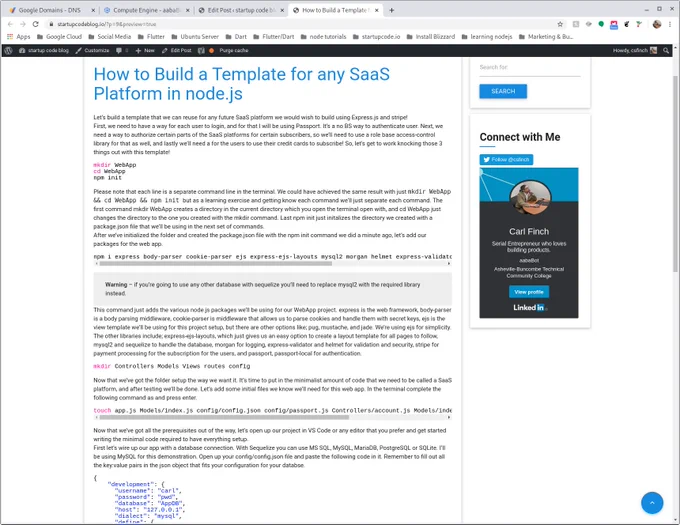Viewport: 680px width, 525px height.
Task: Click right arrow of touch code scrollbar
Action: (449, 417)
